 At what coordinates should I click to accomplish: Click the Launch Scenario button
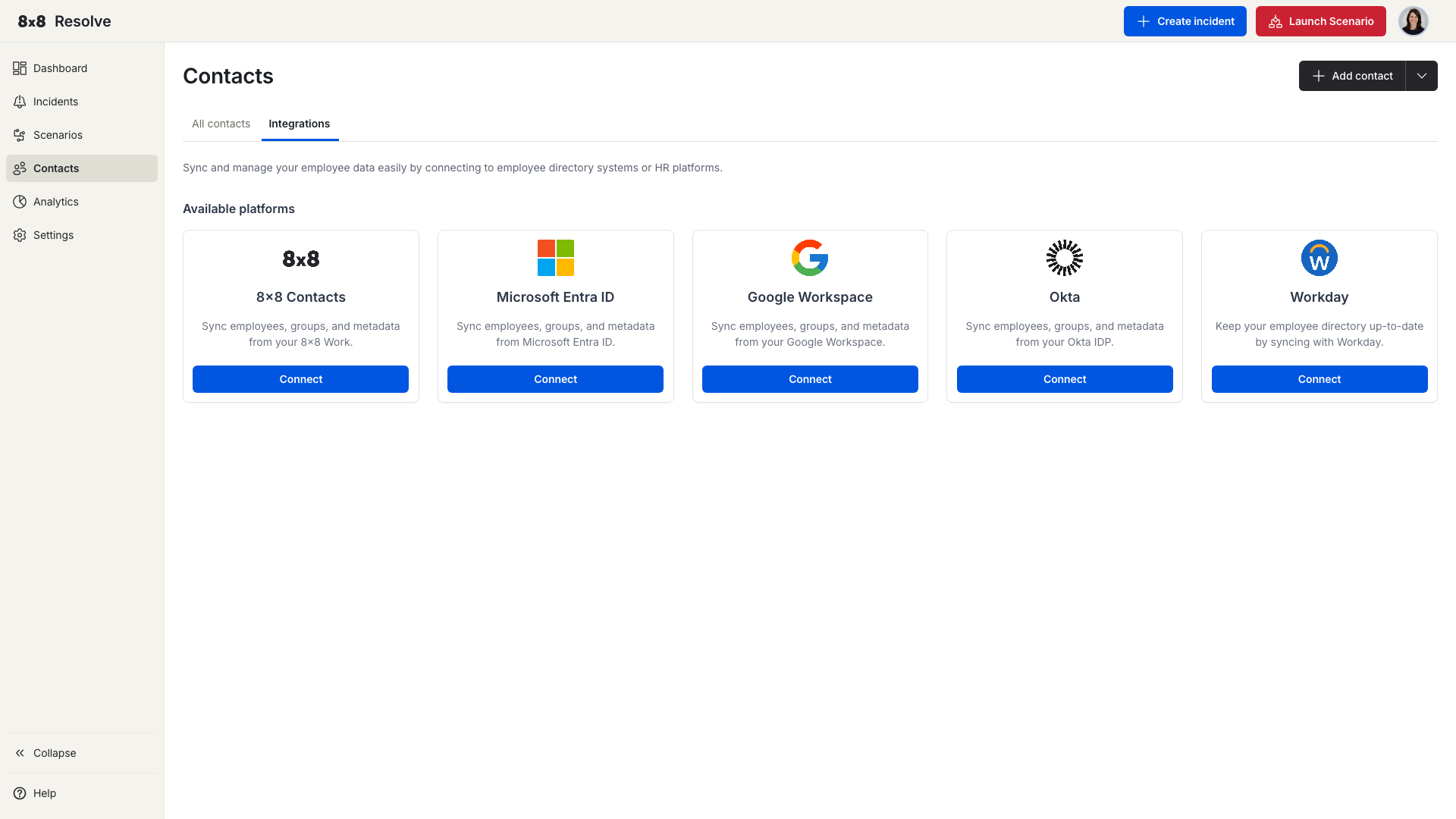coord(1321,21)
